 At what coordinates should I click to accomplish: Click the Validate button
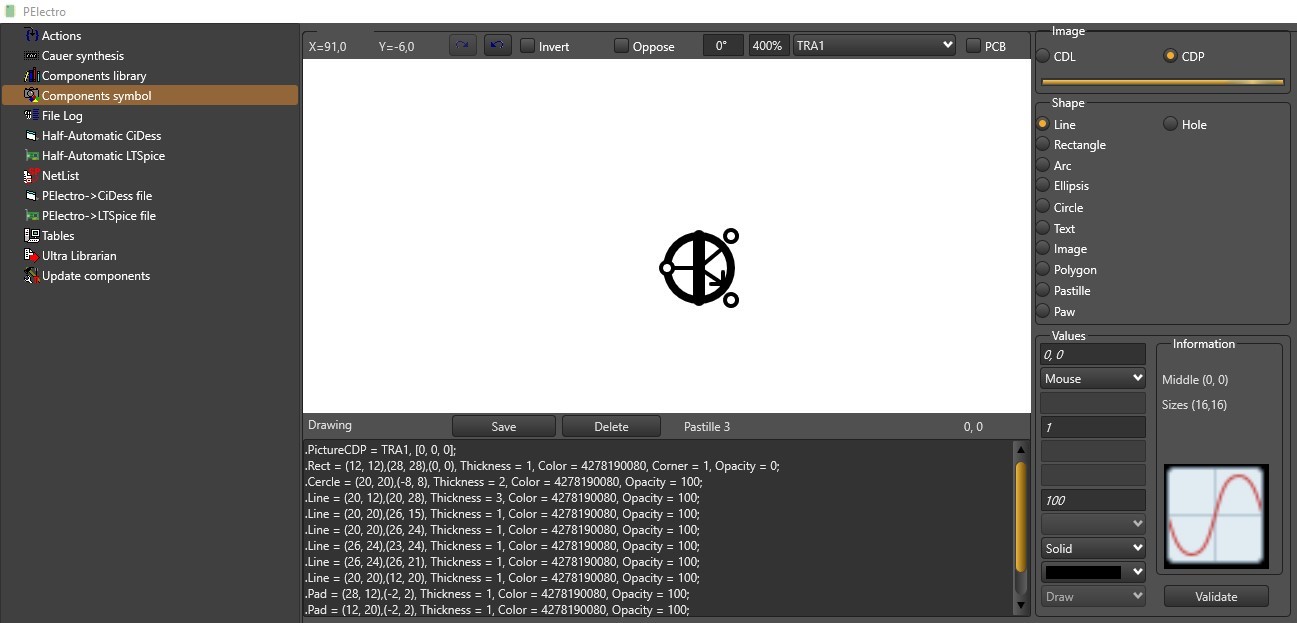1215,597
